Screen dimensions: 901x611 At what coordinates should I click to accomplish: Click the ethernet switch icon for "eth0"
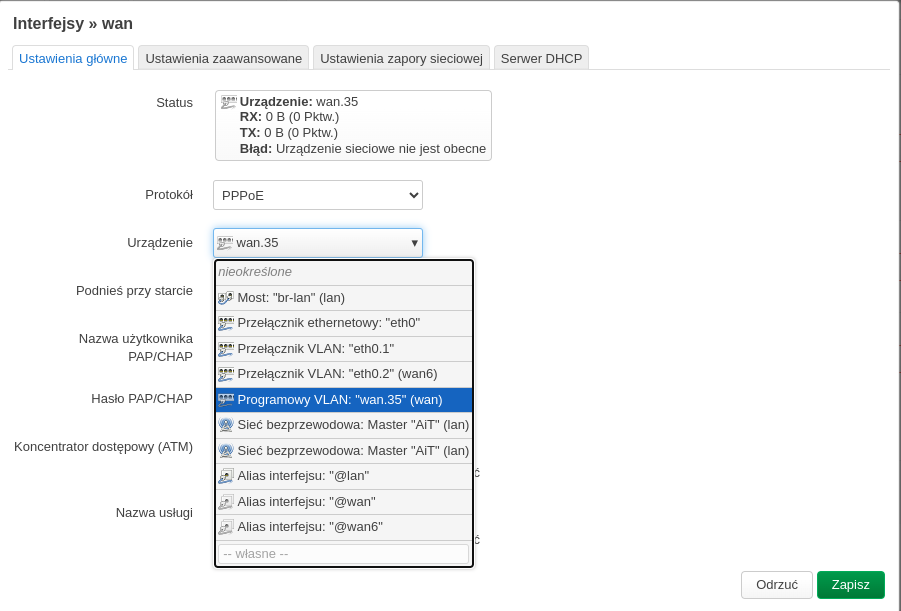point(226,323)
